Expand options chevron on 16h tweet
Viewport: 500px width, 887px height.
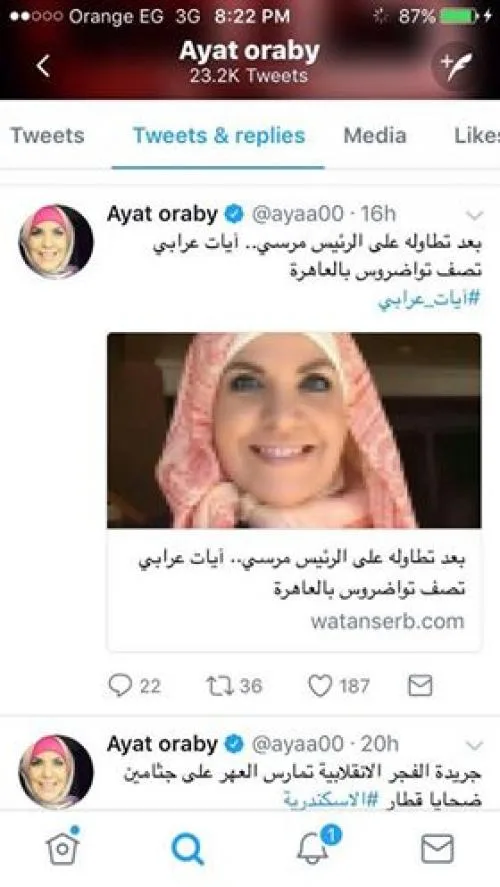pos(475,215)
